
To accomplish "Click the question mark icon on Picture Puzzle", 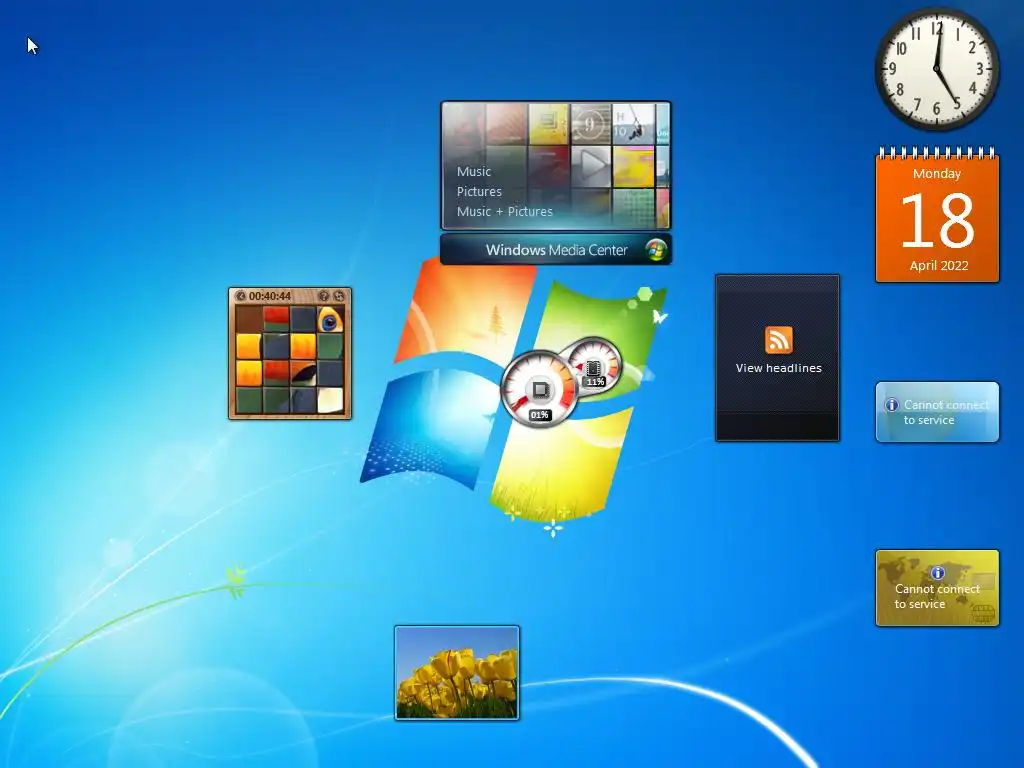I will tap(323, 296).
